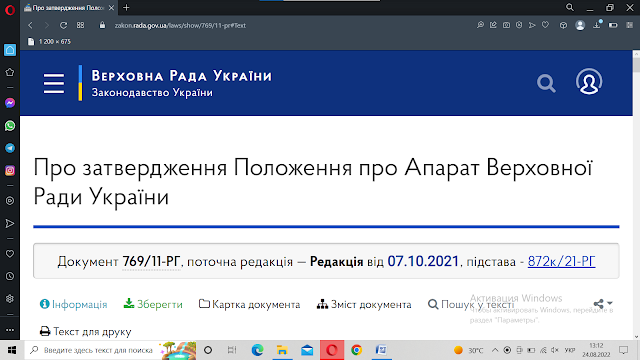Open File Explorer from taskbar
Screen dimensions: 640x360
click(282, 350)
